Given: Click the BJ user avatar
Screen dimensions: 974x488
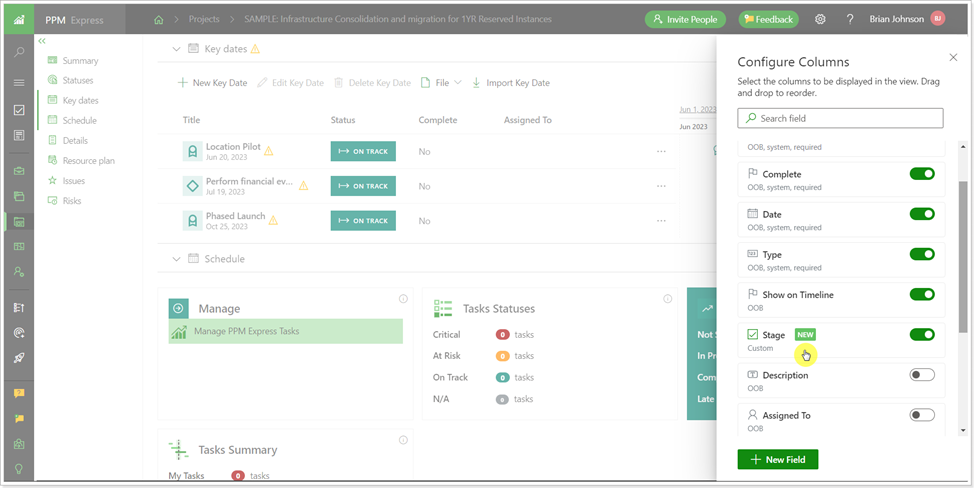Looking at the screenshot, I should [938, 19].
